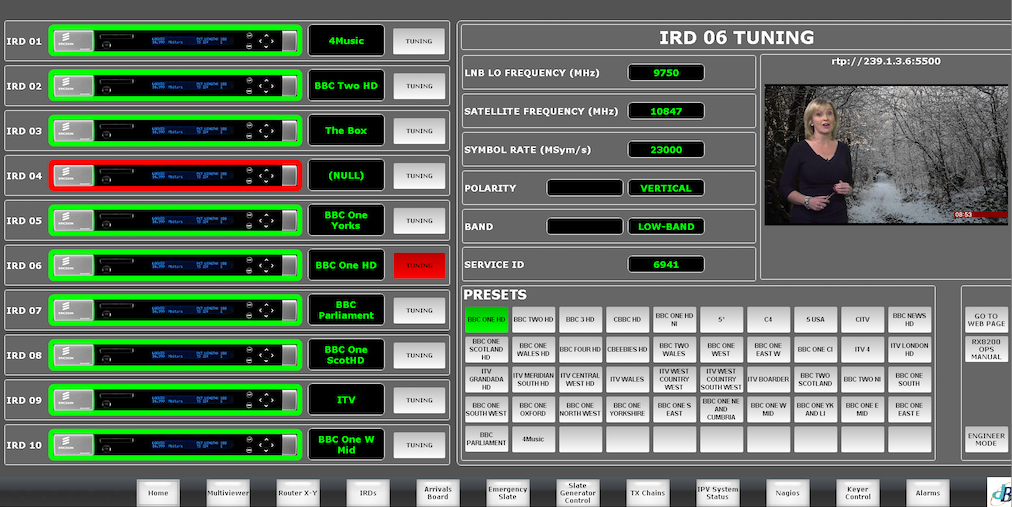Image resolution: width=1012 pixels, height=507 pixels.
Task: Open the Multiviewer page
Action: [228, 492]
